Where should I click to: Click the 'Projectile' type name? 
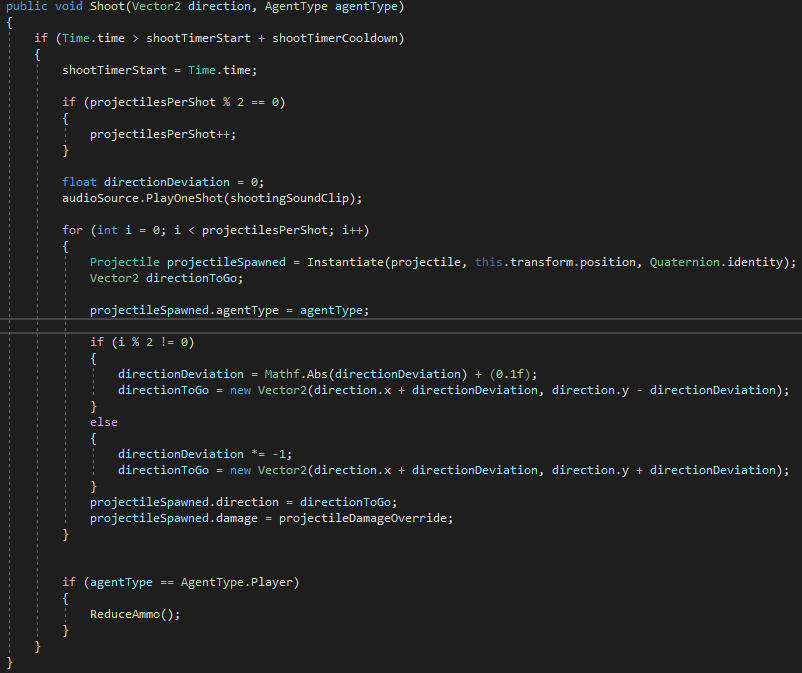[x=125, y=262]
